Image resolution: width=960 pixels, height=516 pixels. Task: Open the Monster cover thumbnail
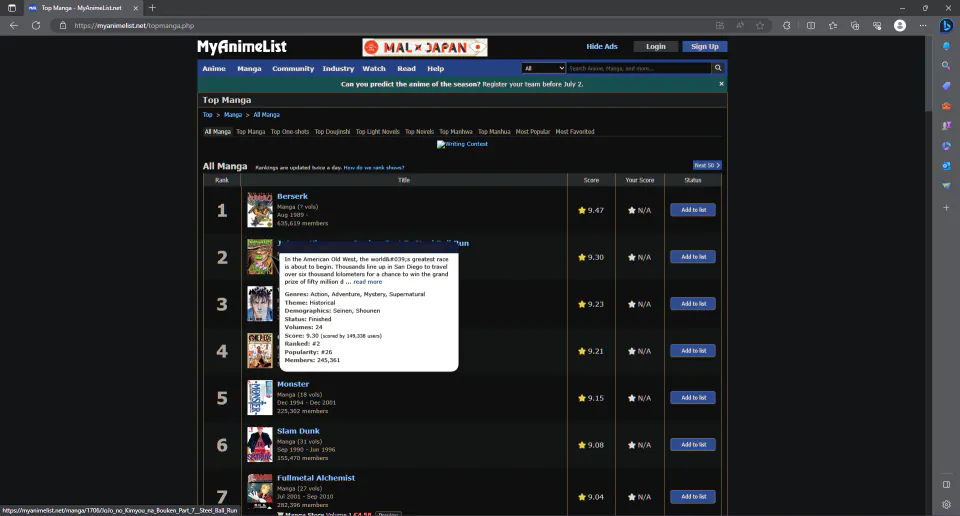260,397
